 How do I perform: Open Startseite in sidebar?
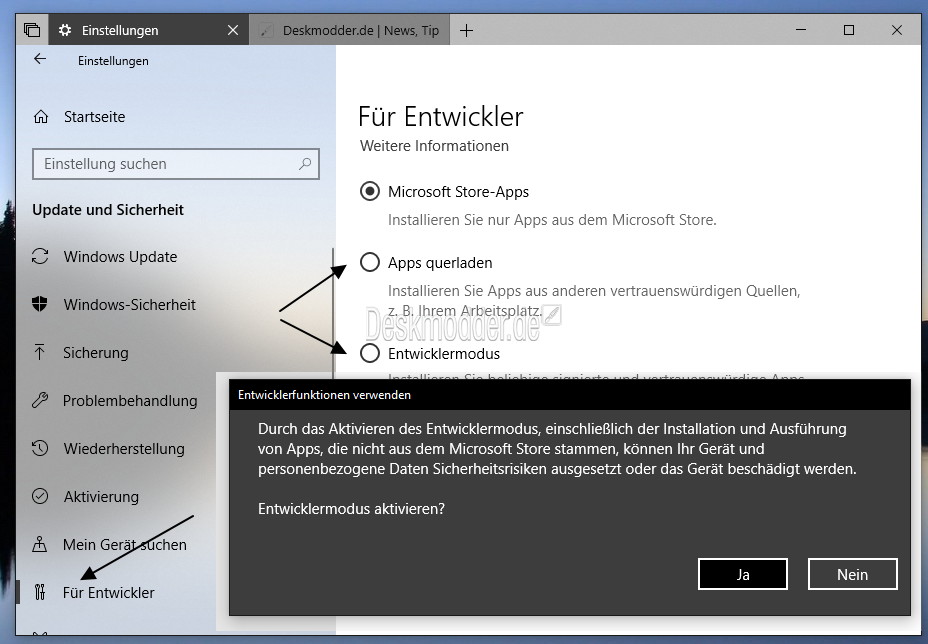pyautogui.click(x=95, y=117)
